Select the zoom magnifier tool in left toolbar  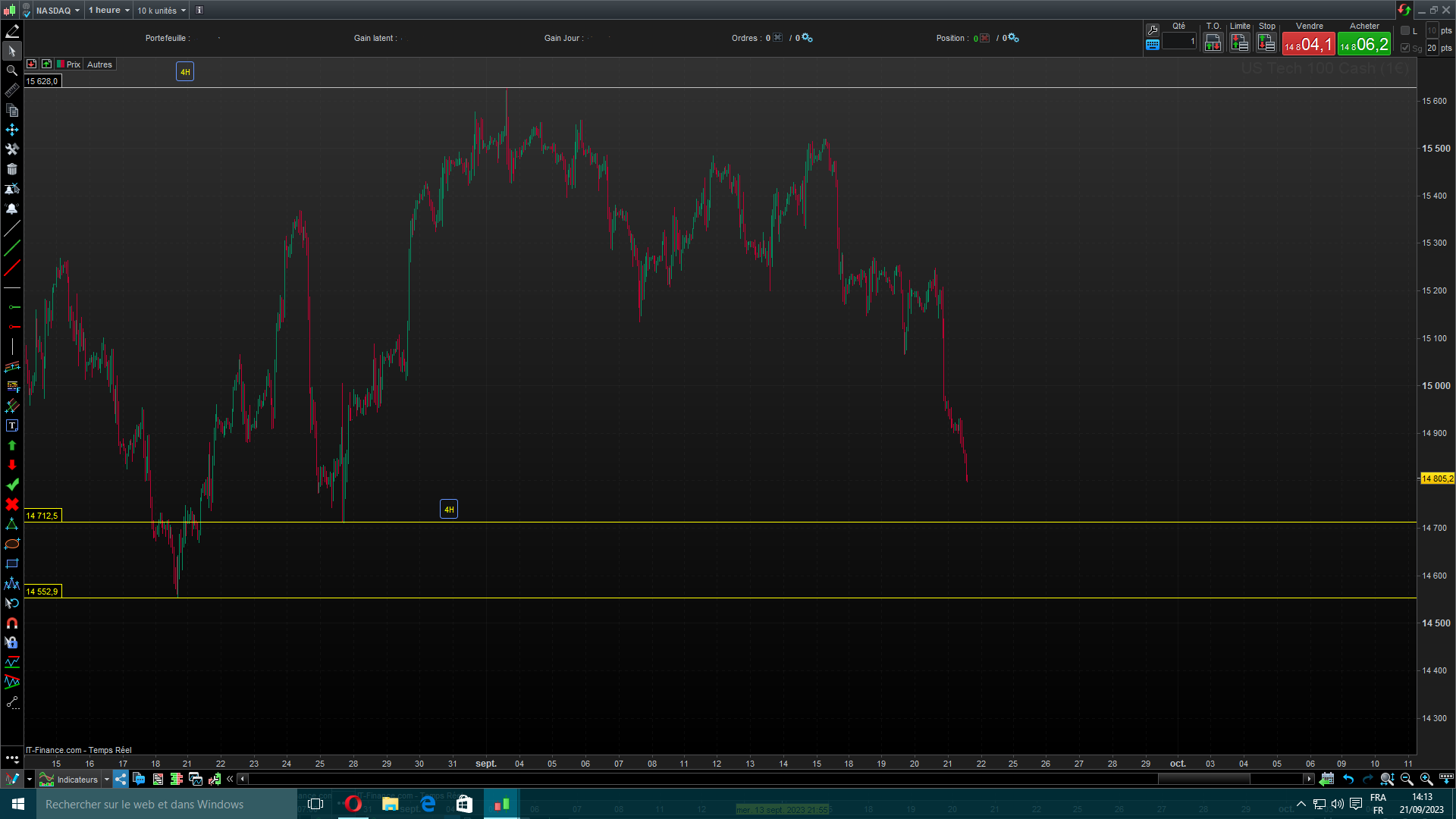[x=11, y=71]
